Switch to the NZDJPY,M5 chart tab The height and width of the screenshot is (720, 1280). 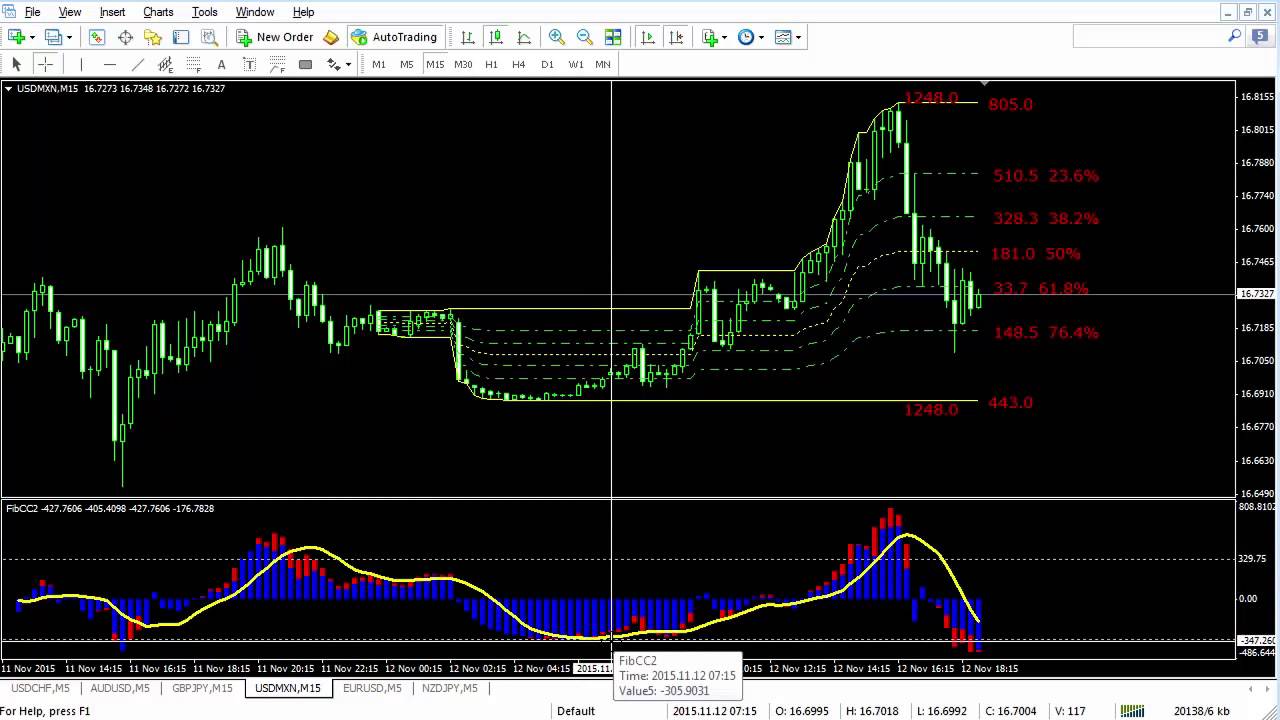point(450,688)
